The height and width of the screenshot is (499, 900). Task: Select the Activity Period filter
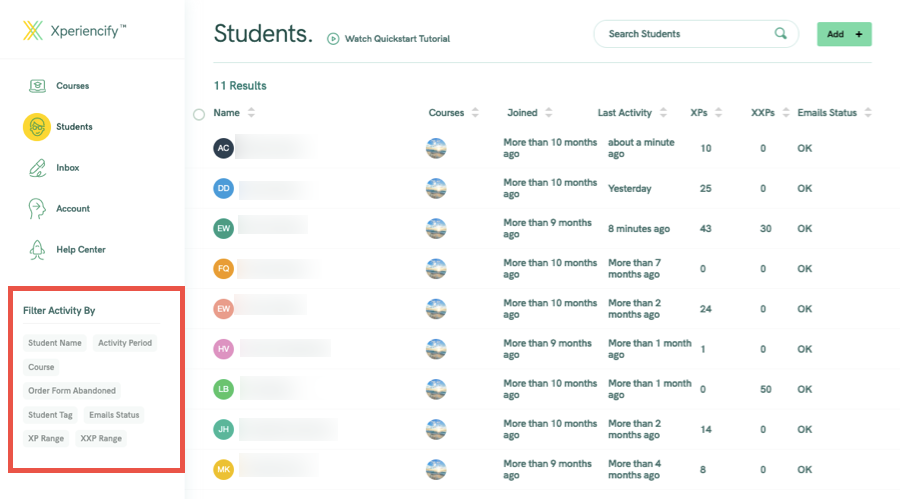(x=125, y=343)
